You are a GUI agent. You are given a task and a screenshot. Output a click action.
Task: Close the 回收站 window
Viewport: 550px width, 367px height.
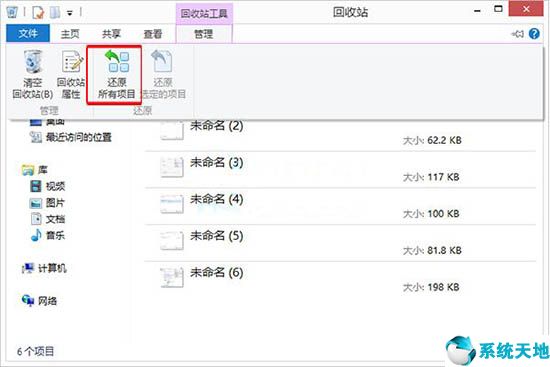[x=526, y=9]
